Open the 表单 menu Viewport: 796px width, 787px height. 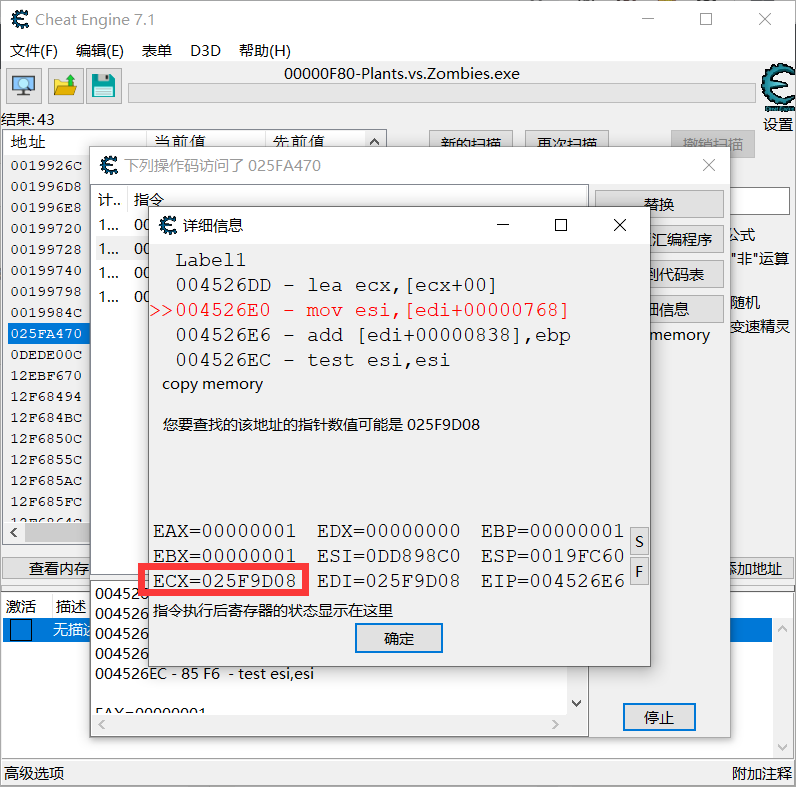(x=156, y=51)
